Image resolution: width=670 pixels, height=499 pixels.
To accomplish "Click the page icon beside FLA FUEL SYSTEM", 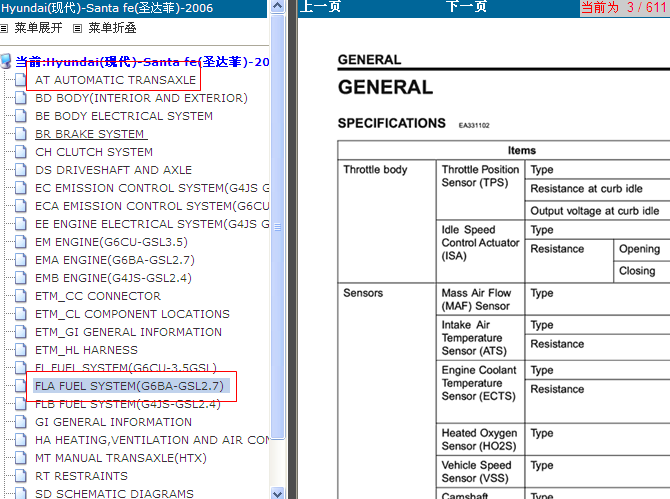I will point(21,386).
